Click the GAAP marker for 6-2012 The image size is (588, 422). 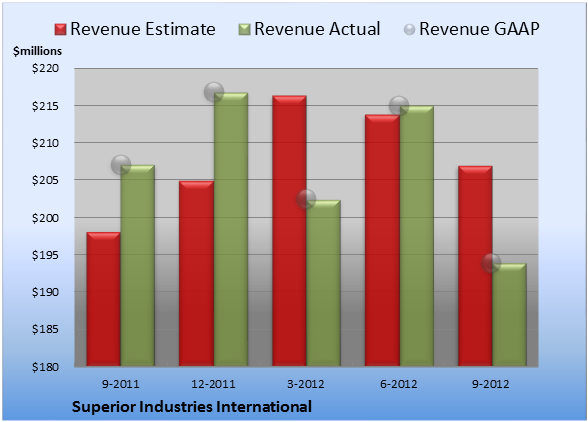click(x=399, y=106)
